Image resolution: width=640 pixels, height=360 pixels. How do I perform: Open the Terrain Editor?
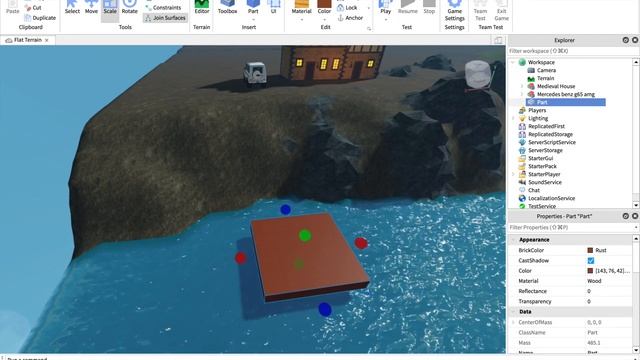pos(202,7)
